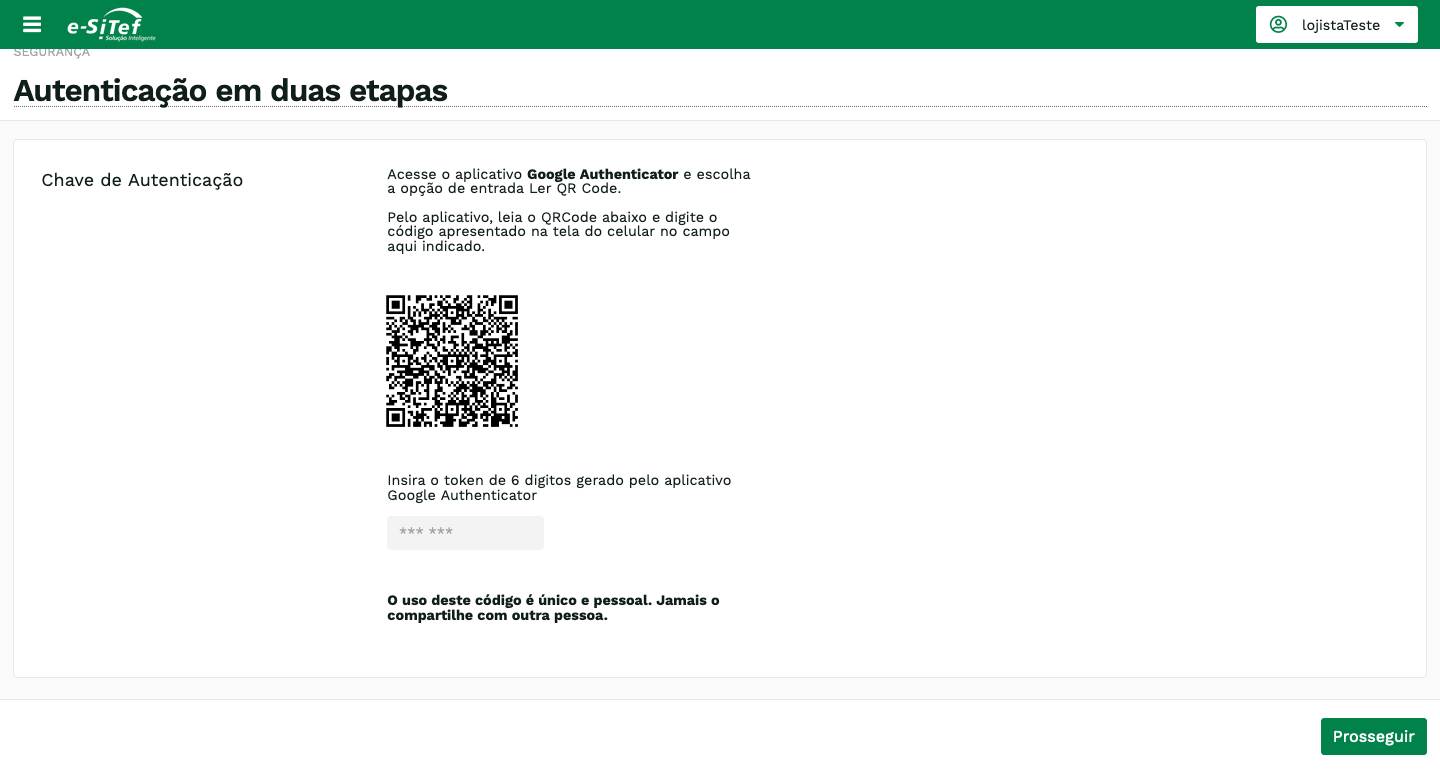Click the Insira o token instruction text
Viewport: 1440px width, 772px height.
click(x=559, y=487)
